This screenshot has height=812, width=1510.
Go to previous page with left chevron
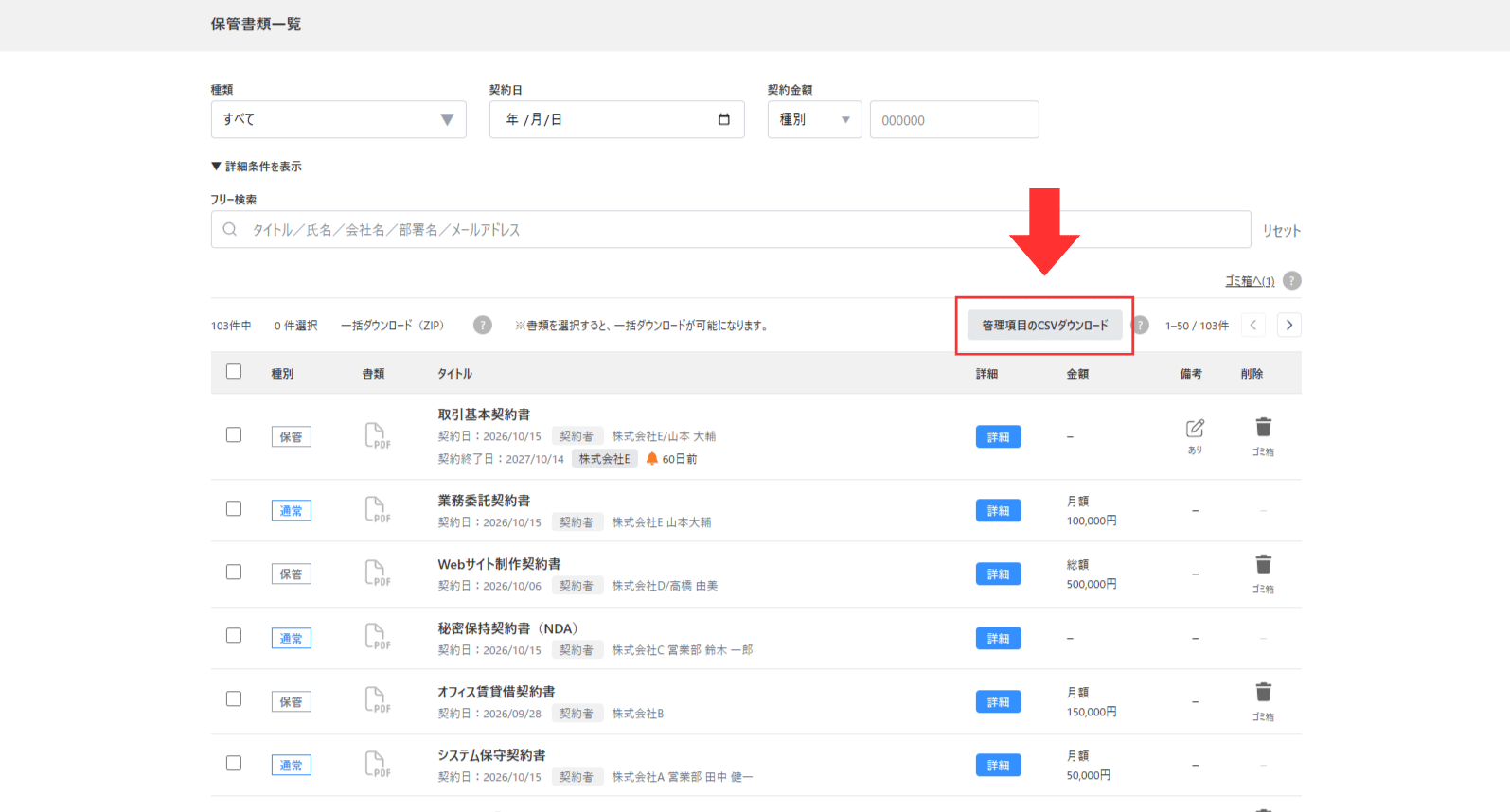tap(1252, 325)
